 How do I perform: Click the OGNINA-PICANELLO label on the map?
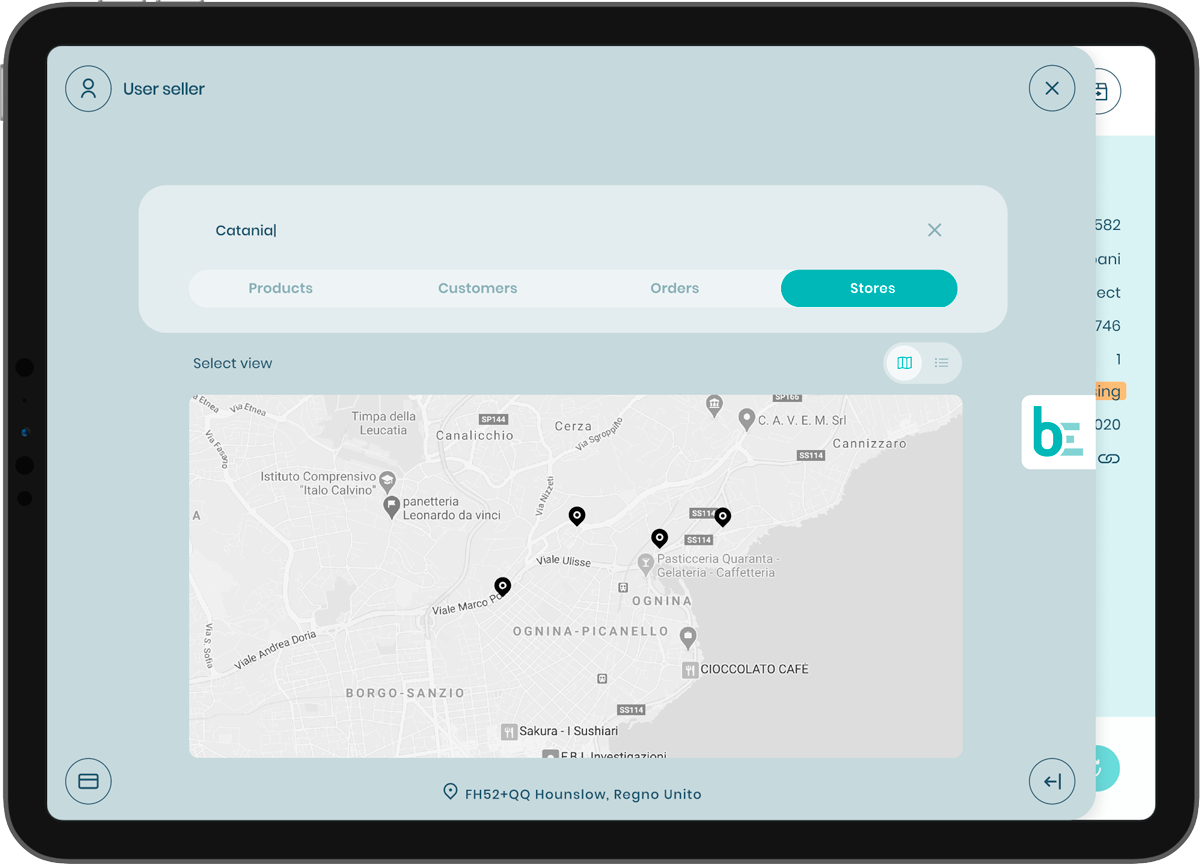590,632
